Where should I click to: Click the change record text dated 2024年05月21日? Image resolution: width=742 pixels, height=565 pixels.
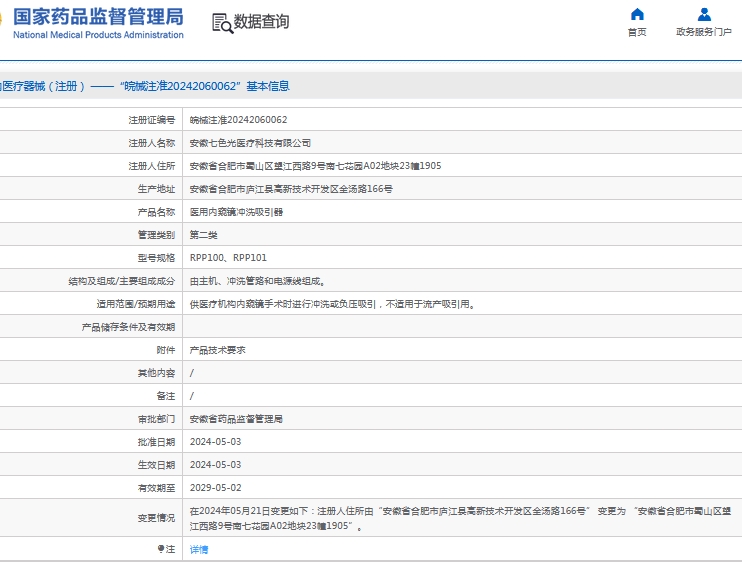point(460,518)
